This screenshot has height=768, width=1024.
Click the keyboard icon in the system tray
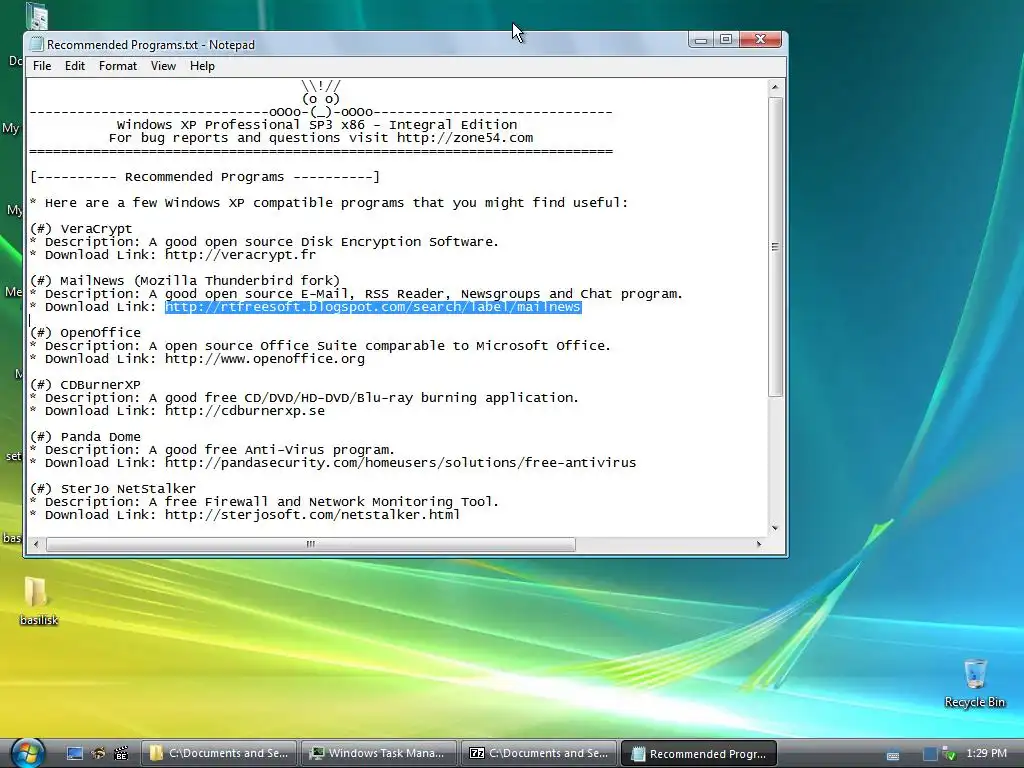click(893, 755)
